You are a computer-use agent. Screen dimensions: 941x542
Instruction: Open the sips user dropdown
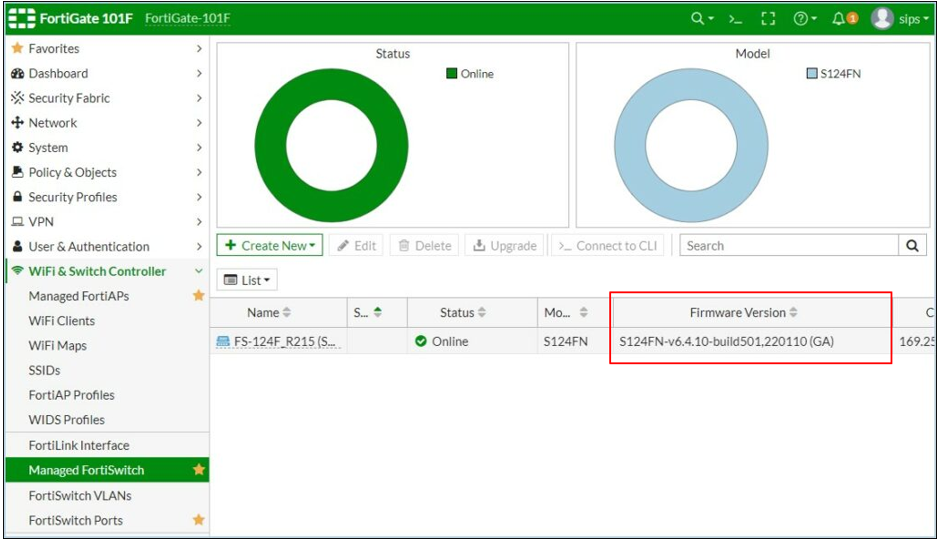tap(913, 19)
